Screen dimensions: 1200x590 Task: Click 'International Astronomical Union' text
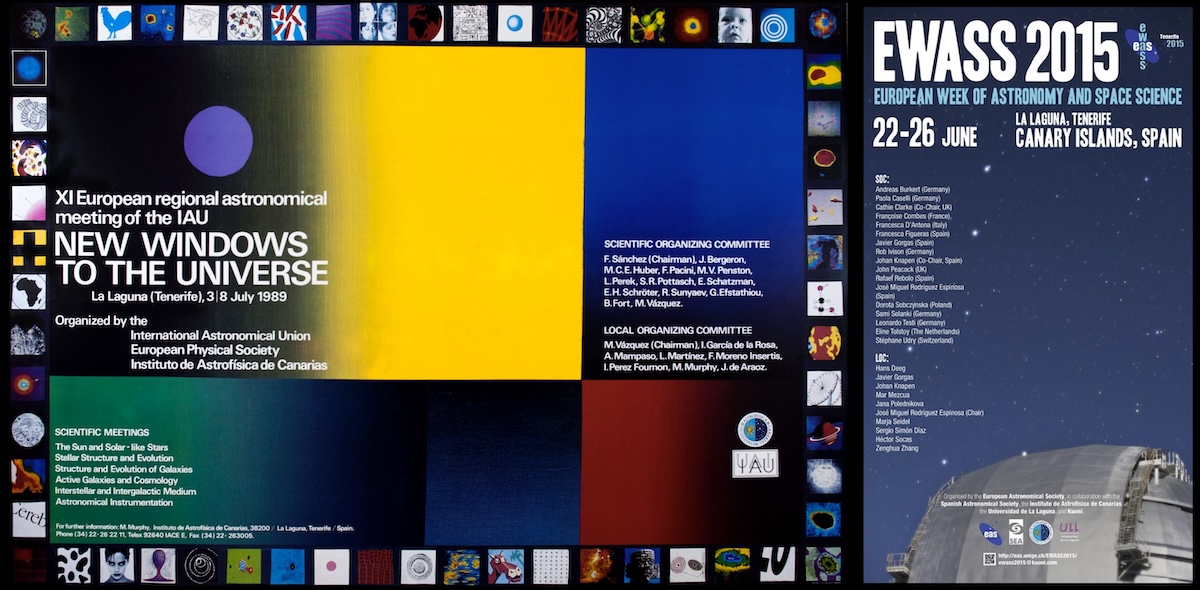click(x=220, y=335)
